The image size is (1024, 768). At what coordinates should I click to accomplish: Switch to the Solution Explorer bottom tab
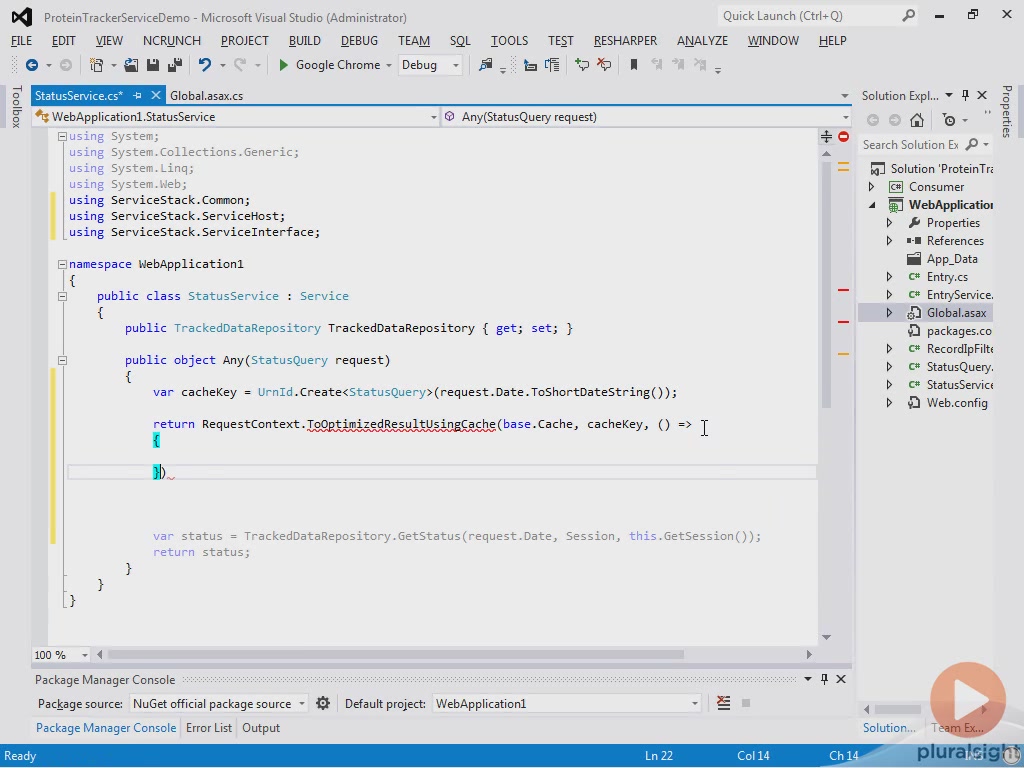tap(889, 728)
